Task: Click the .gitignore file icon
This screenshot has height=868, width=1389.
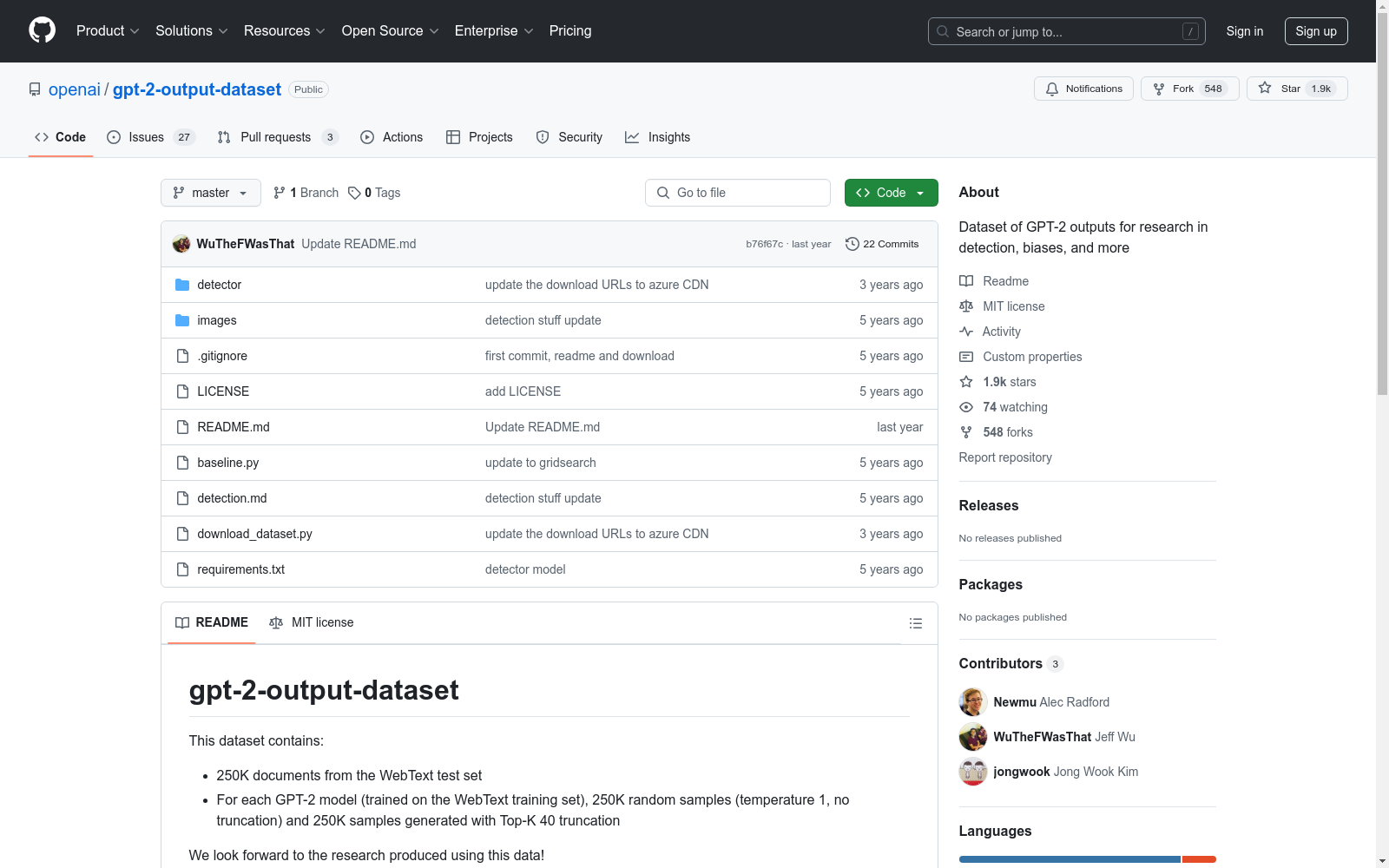Action: (182, 356)
